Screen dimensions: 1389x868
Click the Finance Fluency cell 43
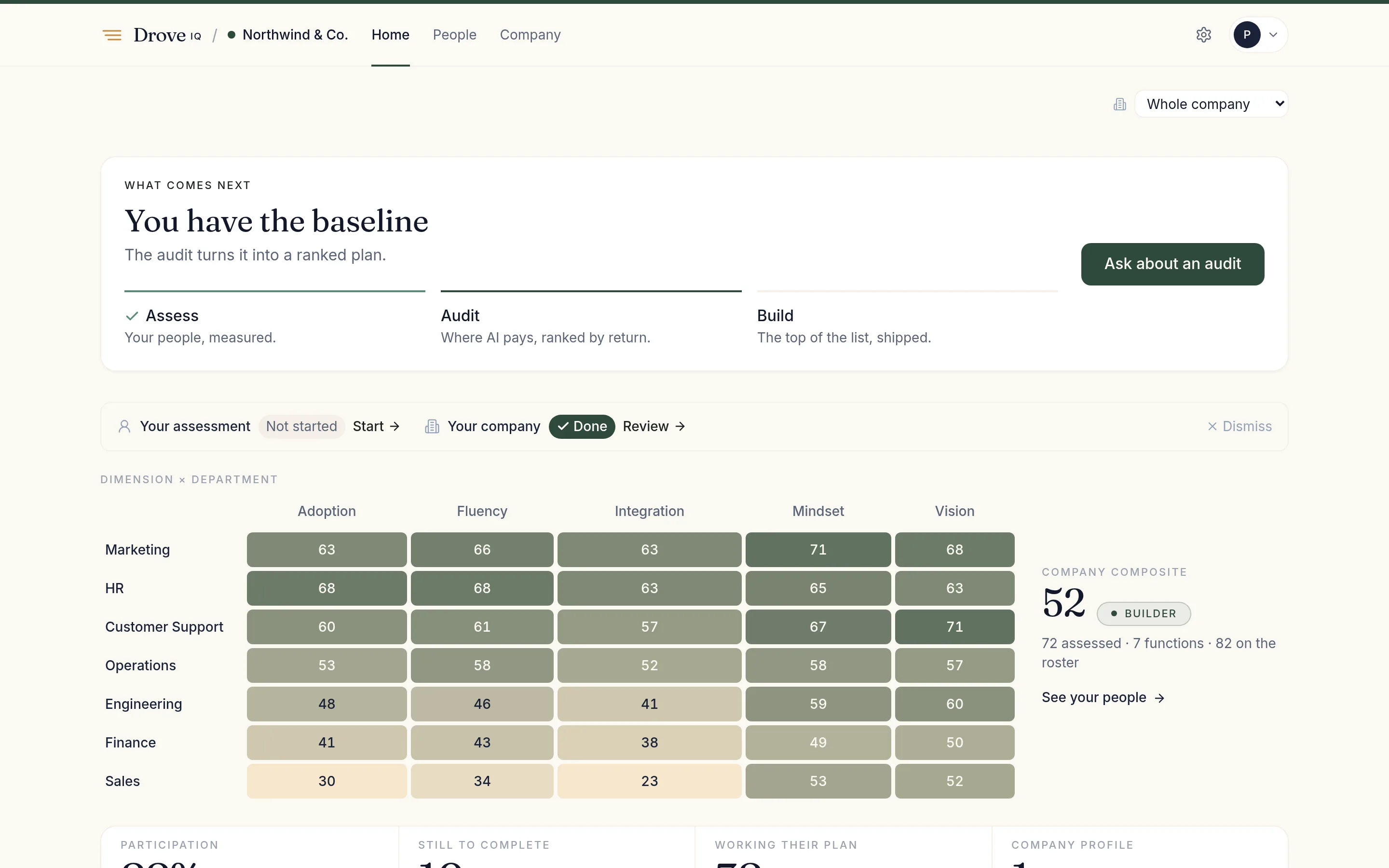pyautogui.click(x=482, y=742)
